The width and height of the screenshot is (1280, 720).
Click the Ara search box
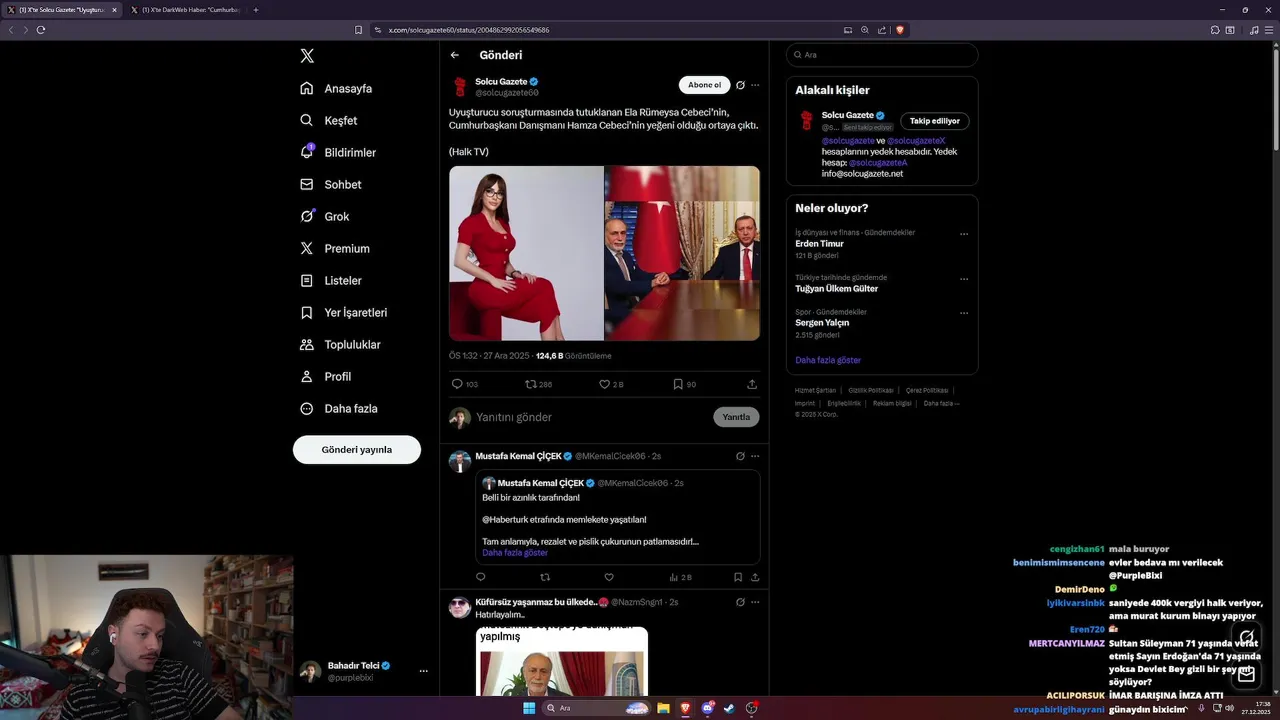click(x=882, y=55)
